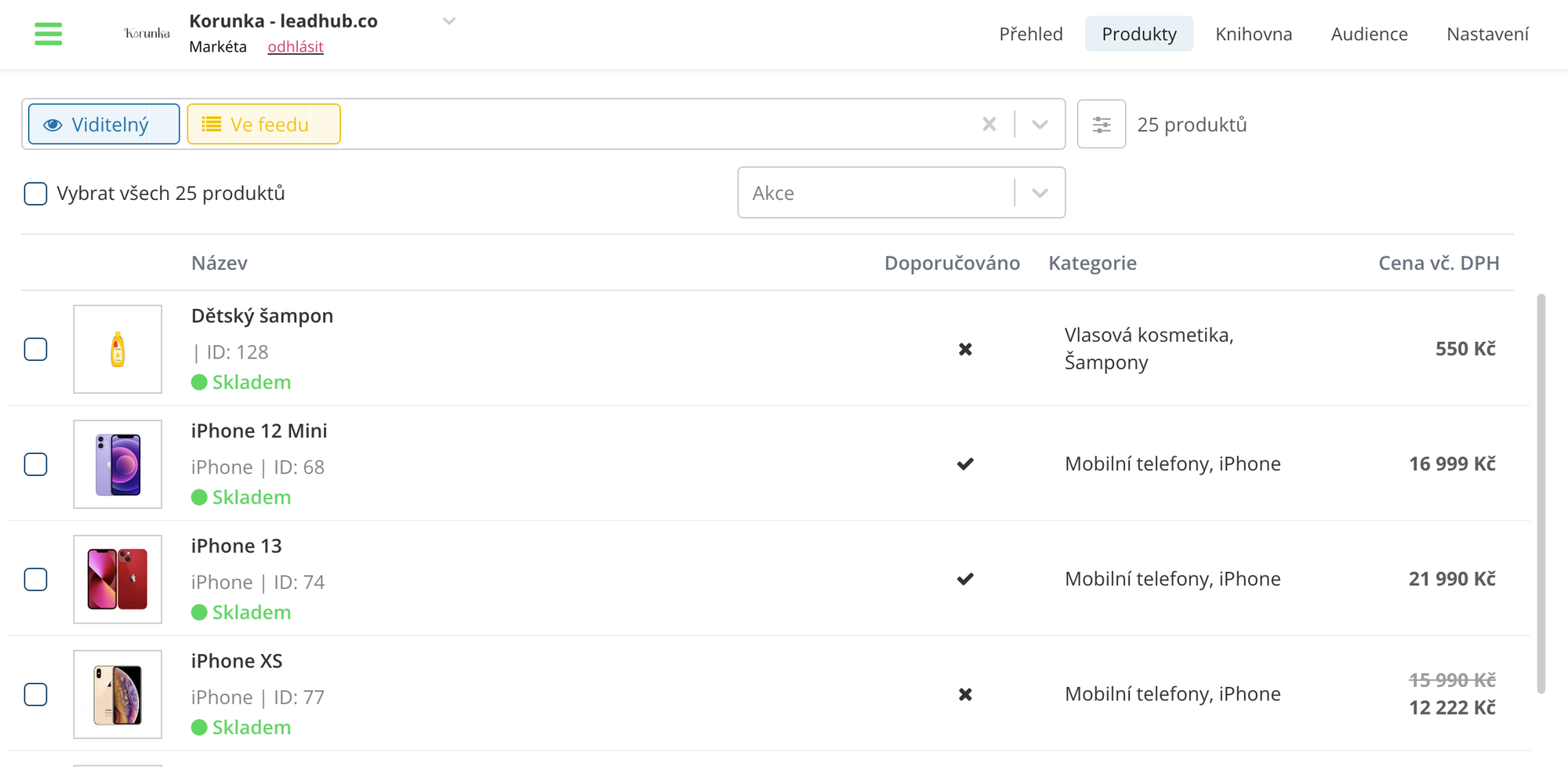Check the Vybrat všech 25 produktů checkbox
The height and width of the screenshot is (767, 1568).
point(35,193)
